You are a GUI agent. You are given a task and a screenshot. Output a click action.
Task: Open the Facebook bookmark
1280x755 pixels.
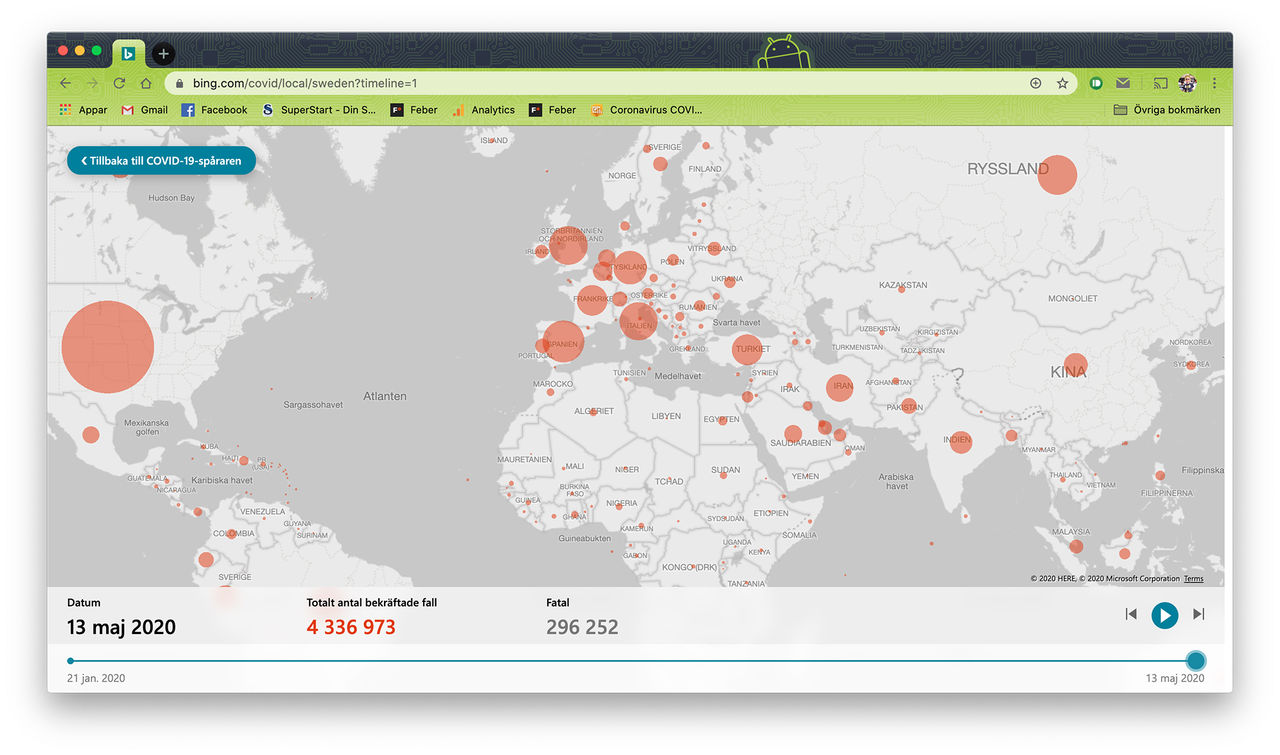coord(214,110)
